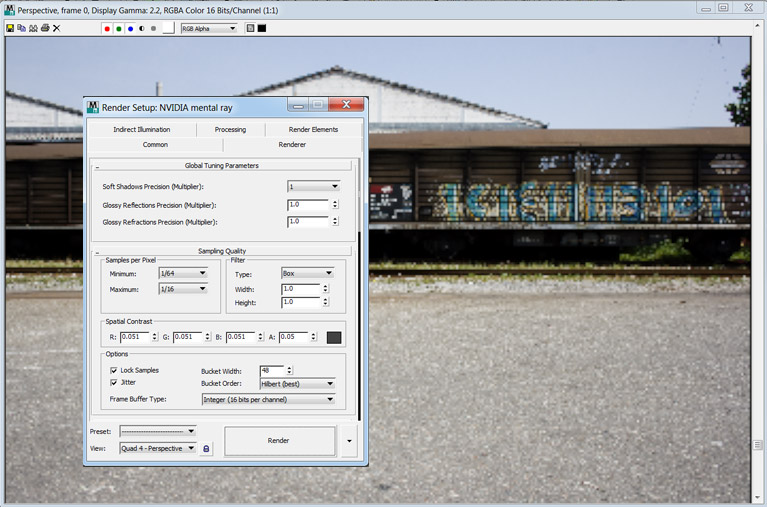Open the render mode arrow beside Render
This screenshot has width=767, height=507.
(349, 441)
